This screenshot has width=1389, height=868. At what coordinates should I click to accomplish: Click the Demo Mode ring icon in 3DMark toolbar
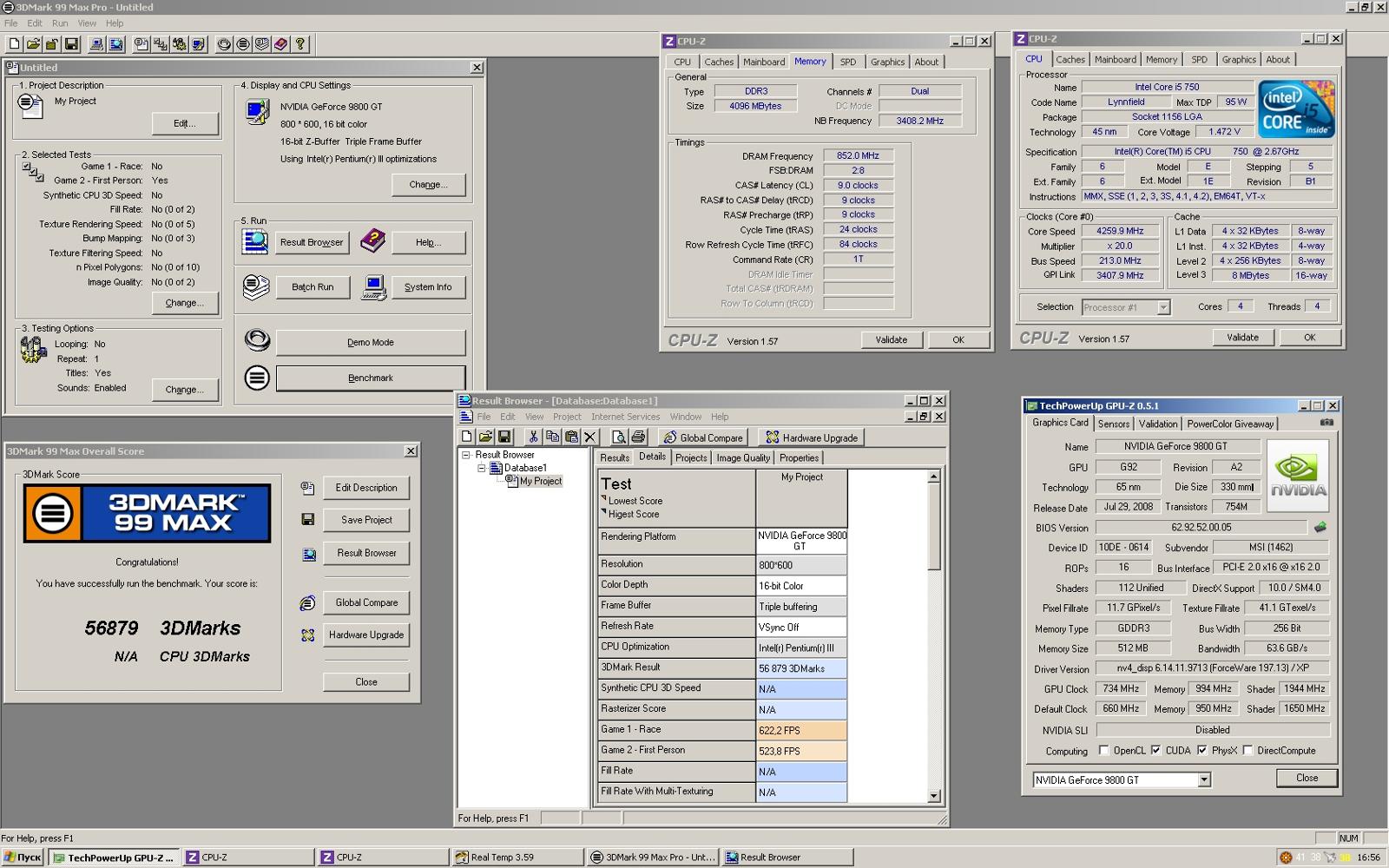[x=224, y=44]
